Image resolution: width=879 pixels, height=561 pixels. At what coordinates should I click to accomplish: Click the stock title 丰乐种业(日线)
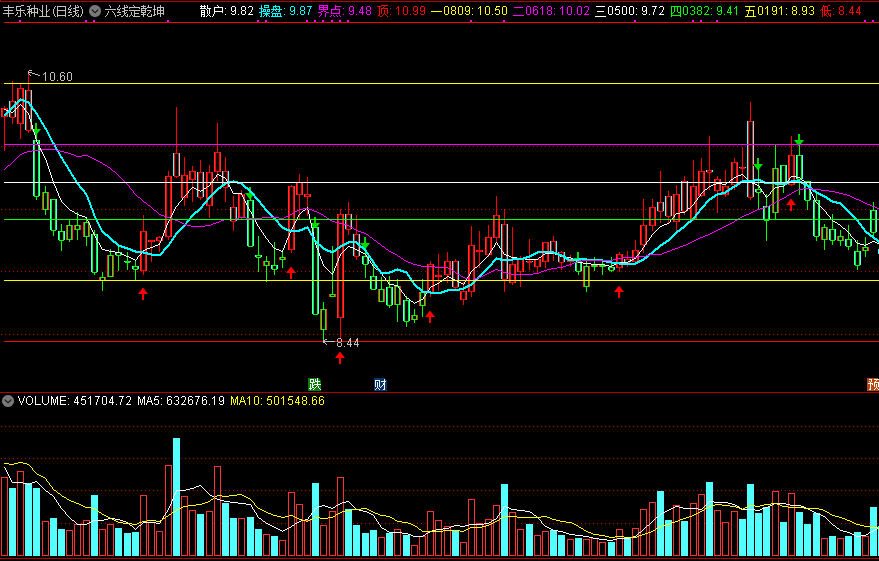tap(44, 11)
